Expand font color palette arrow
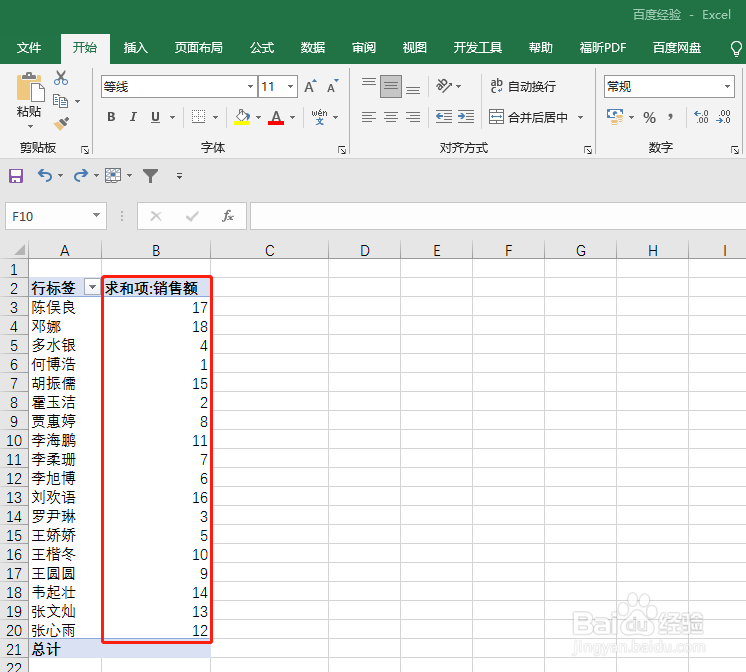Screen dimensions: 746x672 pos(293,117)
